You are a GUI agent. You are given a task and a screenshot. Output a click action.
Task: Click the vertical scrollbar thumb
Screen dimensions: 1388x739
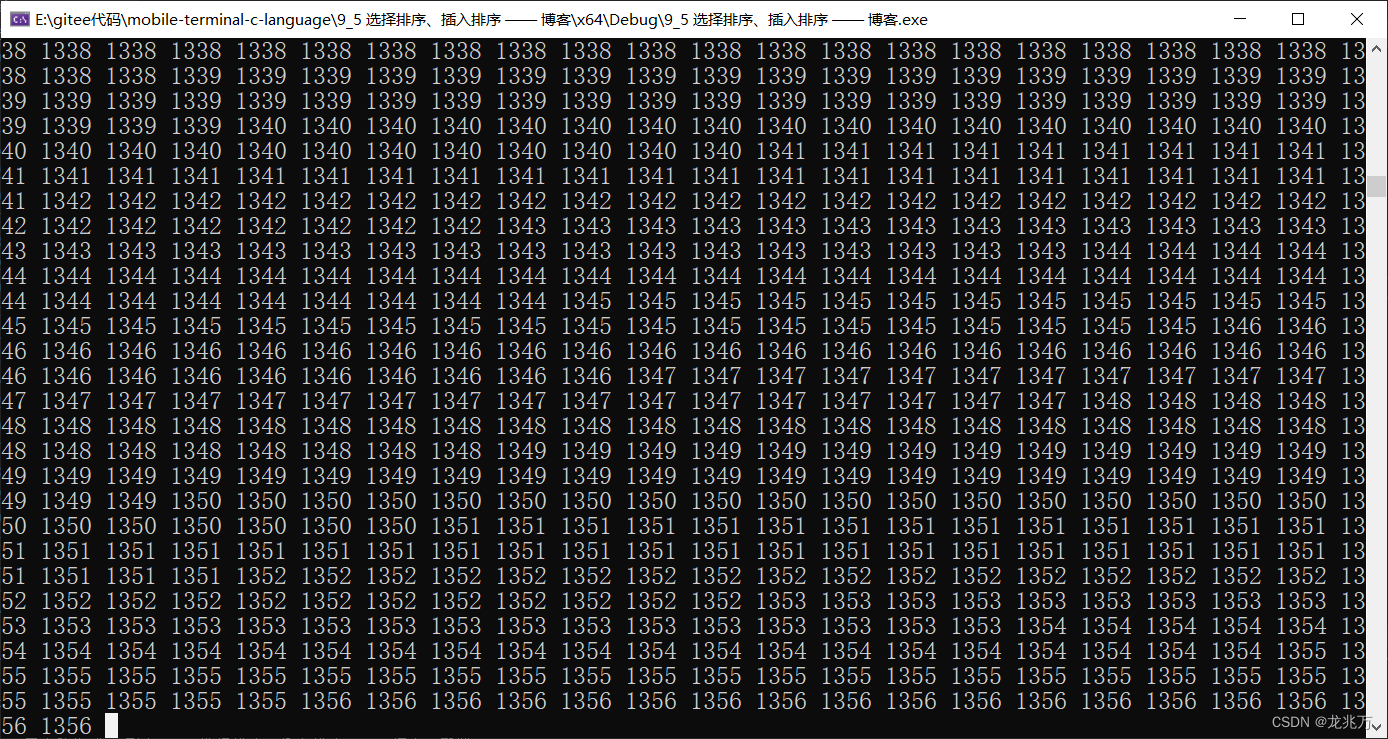(1378, 187)
